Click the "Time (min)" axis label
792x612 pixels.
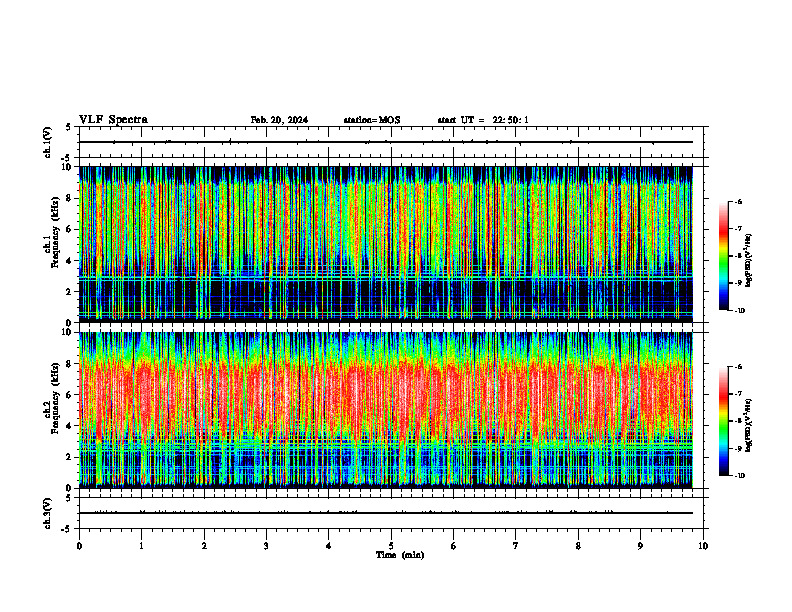coord(400,555)
